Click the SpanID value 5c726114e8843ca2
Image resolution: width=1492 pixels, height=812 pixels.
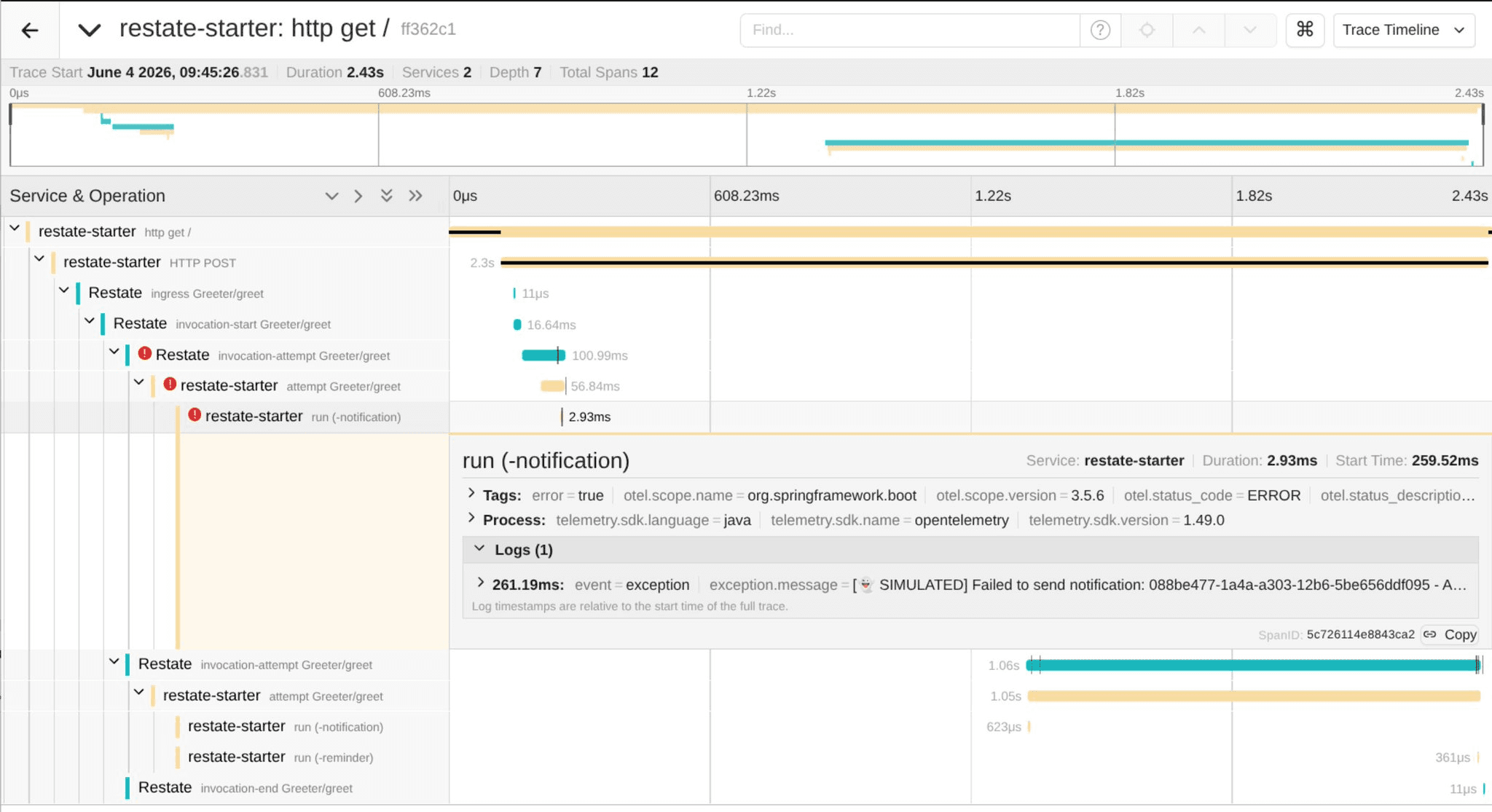pyautogui.click(x=1360, y=634)
